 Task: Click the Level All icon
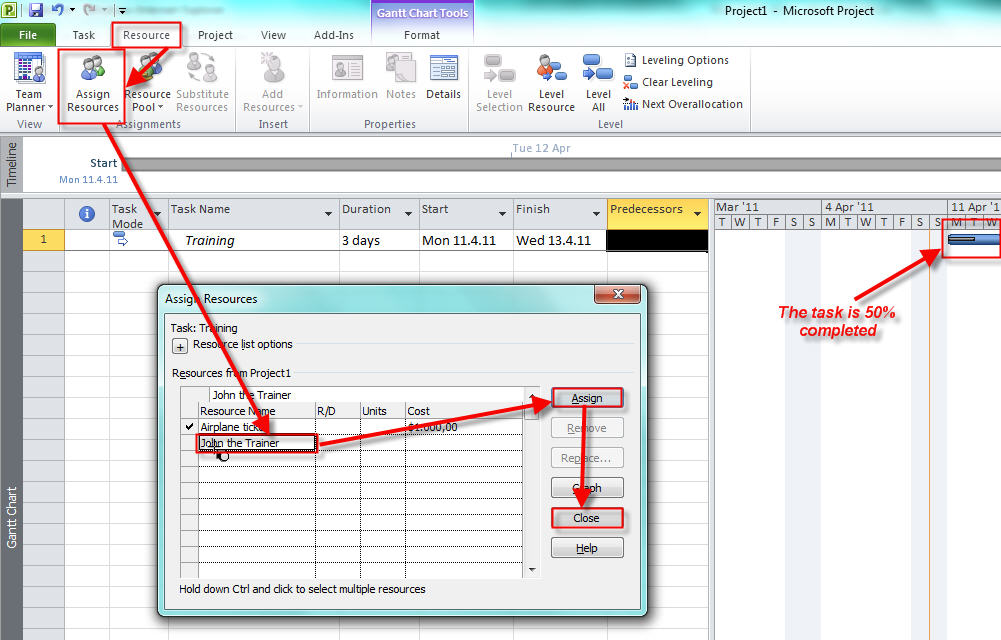tap(598, 83)
